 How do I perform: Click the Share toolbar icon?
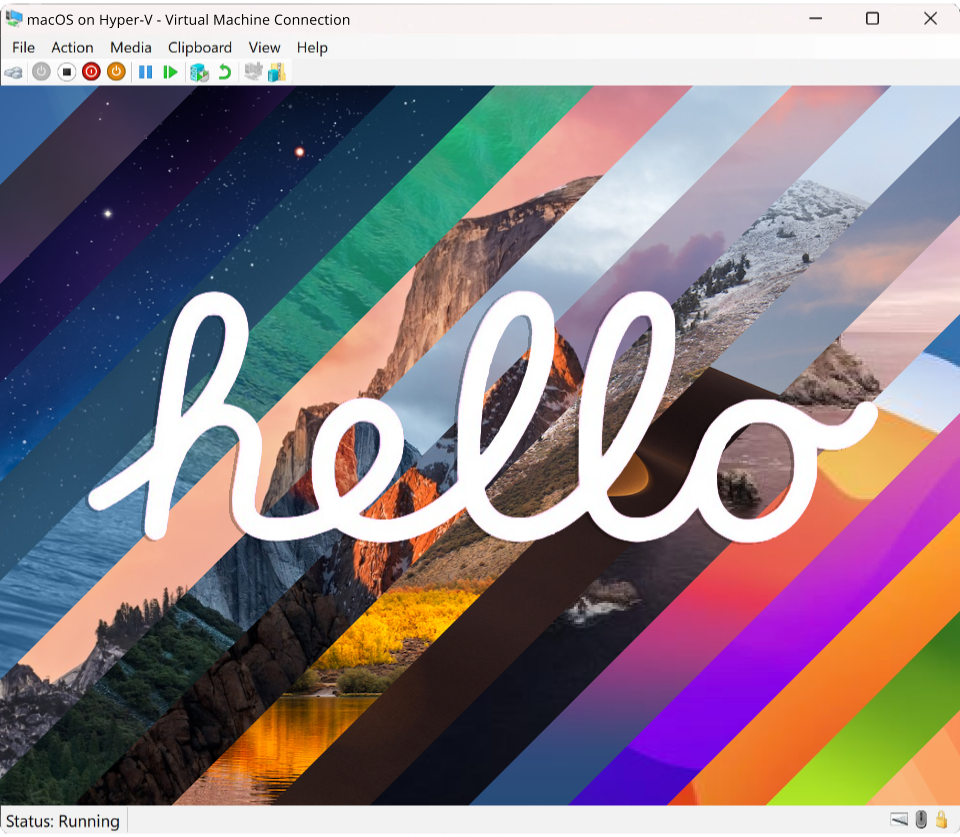point(277,72)
